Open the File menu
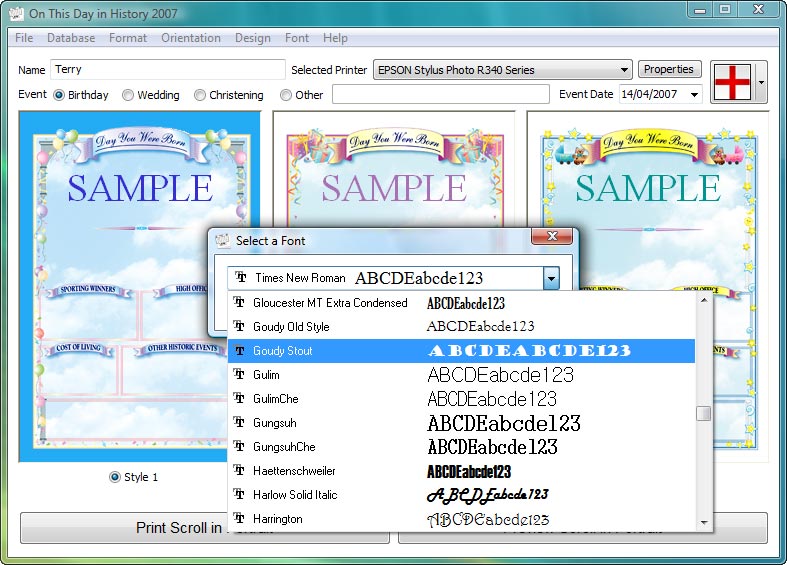787x565 pixels. [24, 38]
